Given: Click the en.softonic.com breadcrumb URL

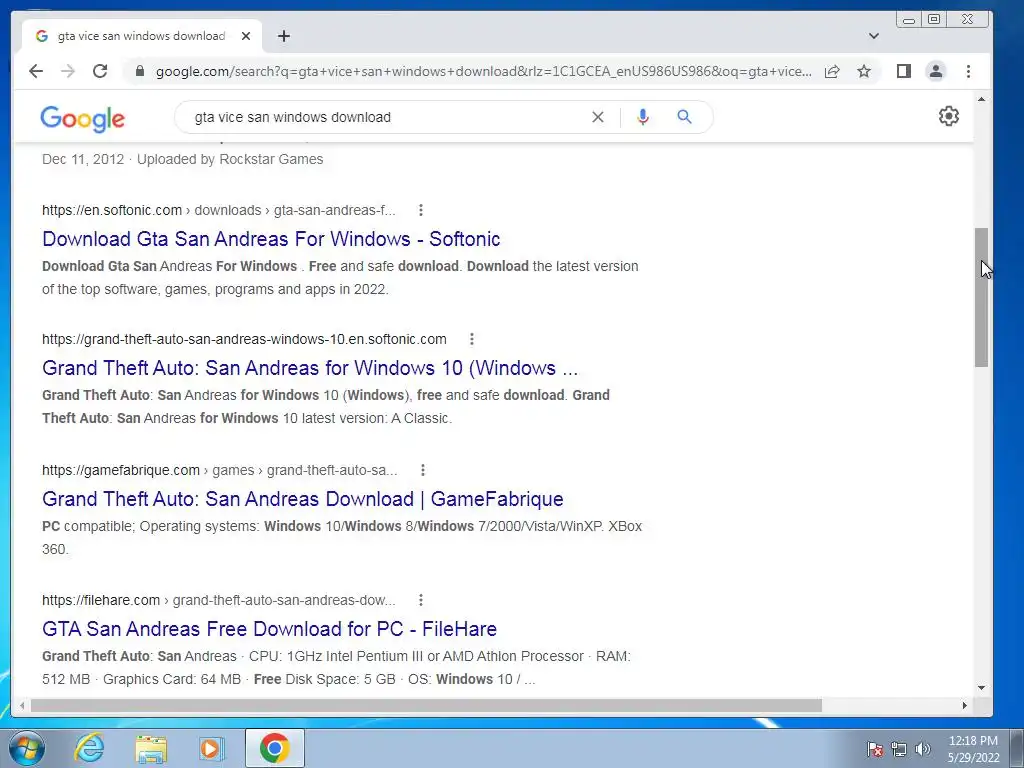Looking at the screenshot, I should (x=218, y=210).
